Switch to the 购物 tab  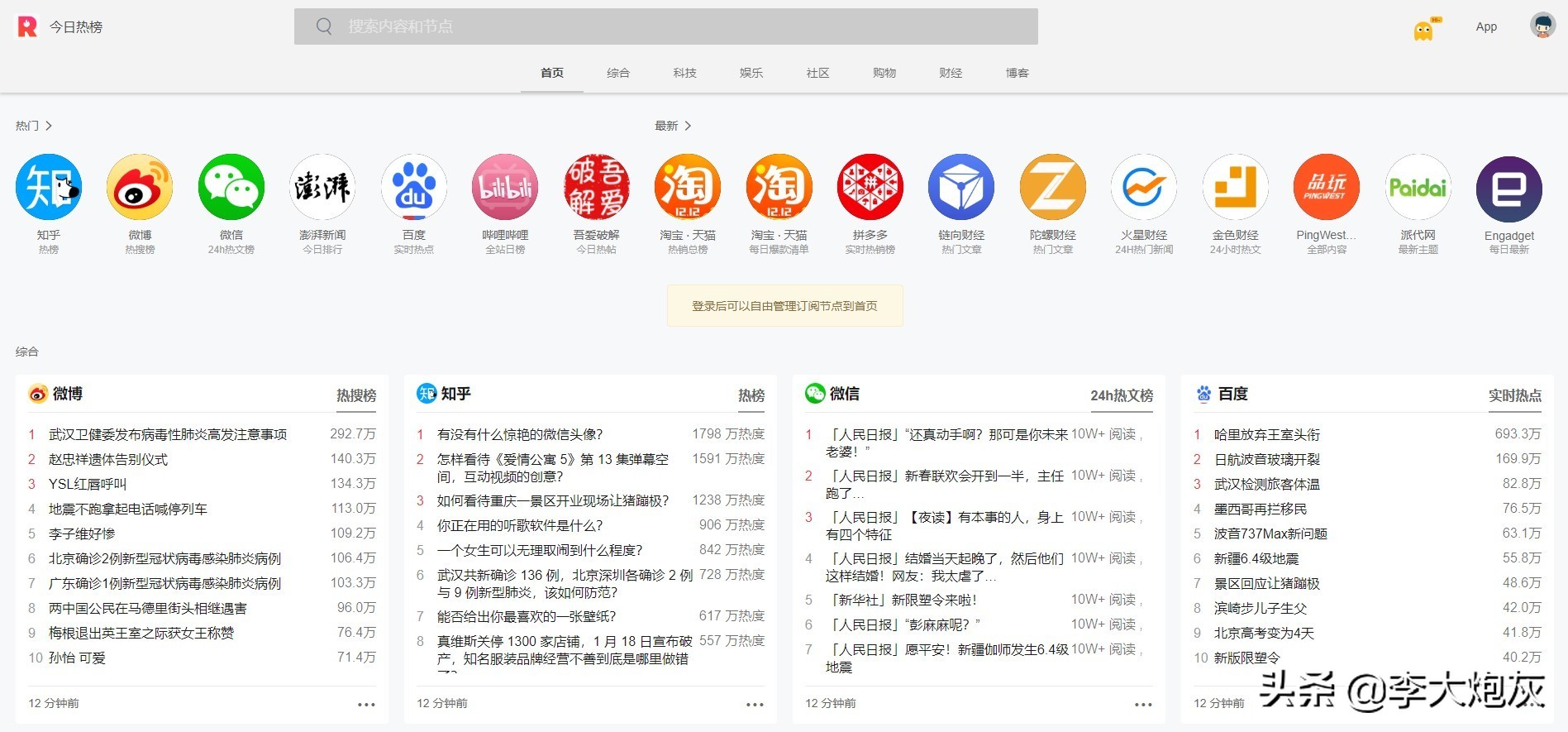tap(884, 73)
